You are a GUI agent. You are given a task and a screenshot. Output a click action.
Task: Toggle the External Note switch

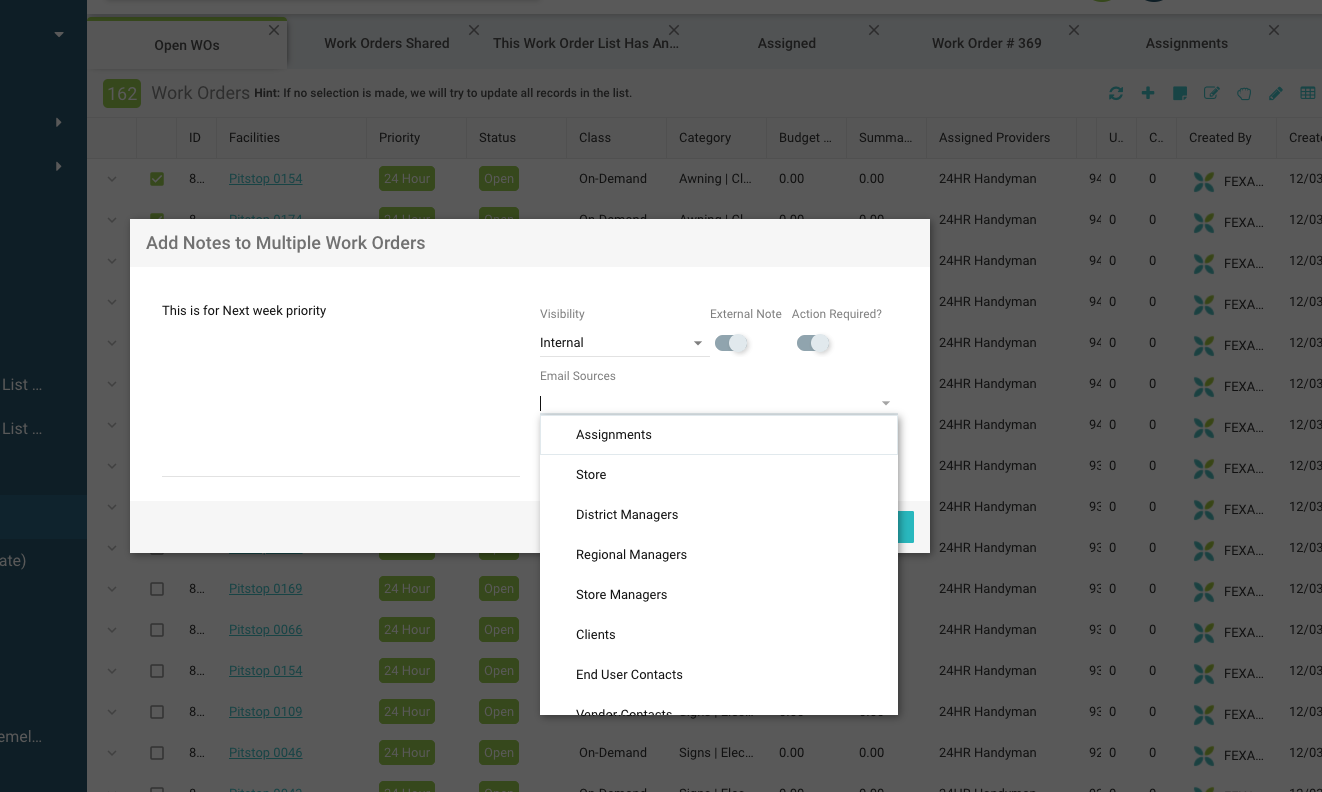(732, 343)
